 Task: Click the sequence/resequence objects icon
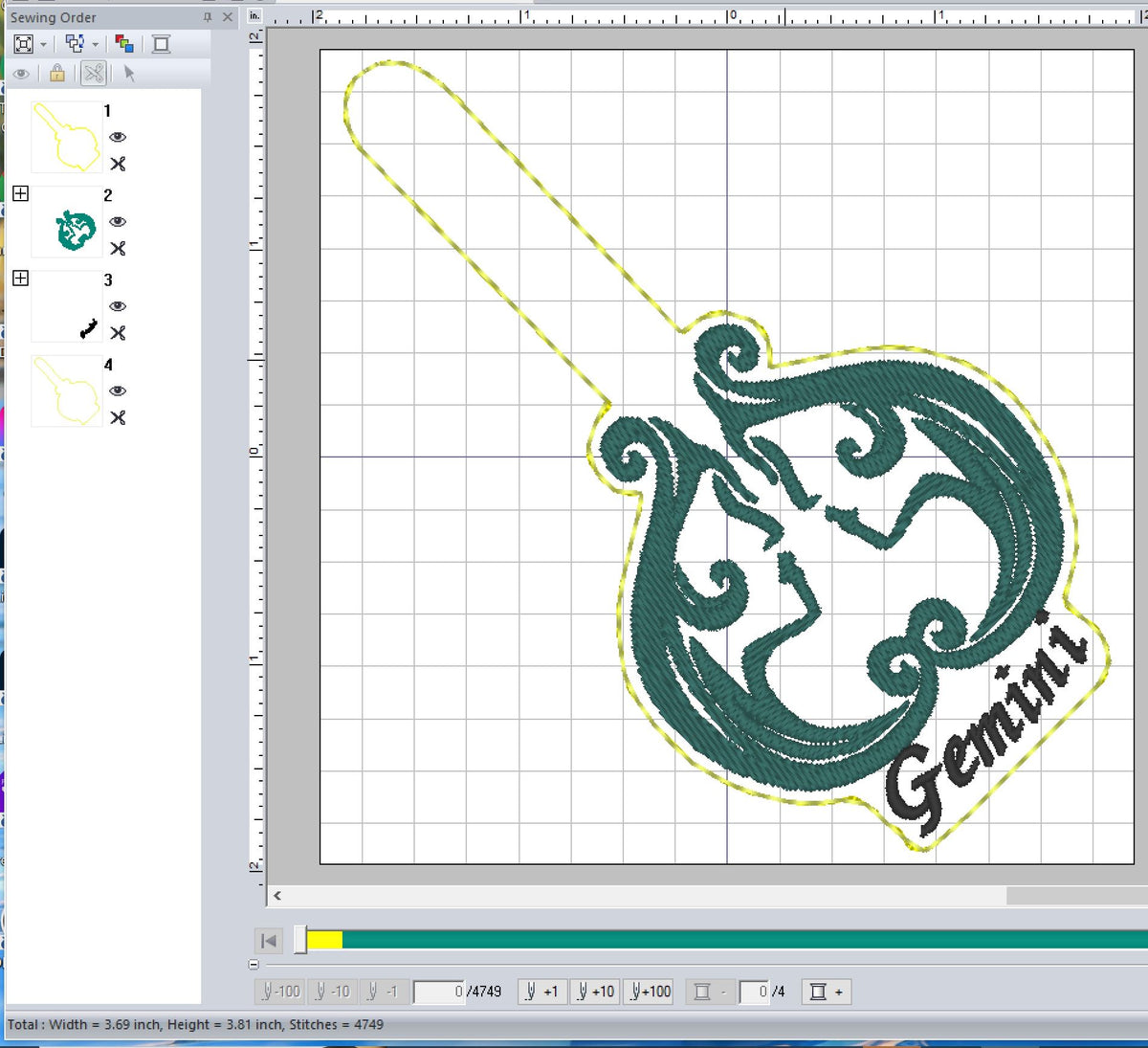click(x=74, y=43)
